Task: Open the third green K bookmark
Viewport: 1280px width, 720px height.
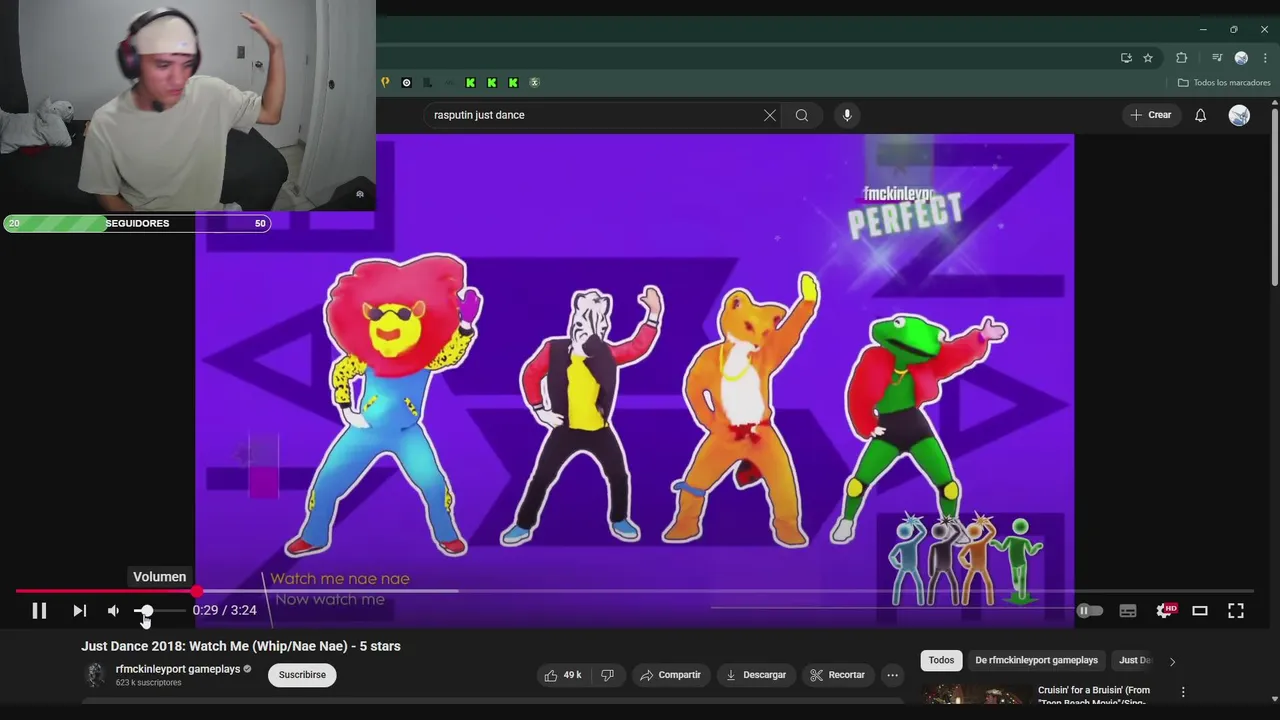Action: [513, 83]
